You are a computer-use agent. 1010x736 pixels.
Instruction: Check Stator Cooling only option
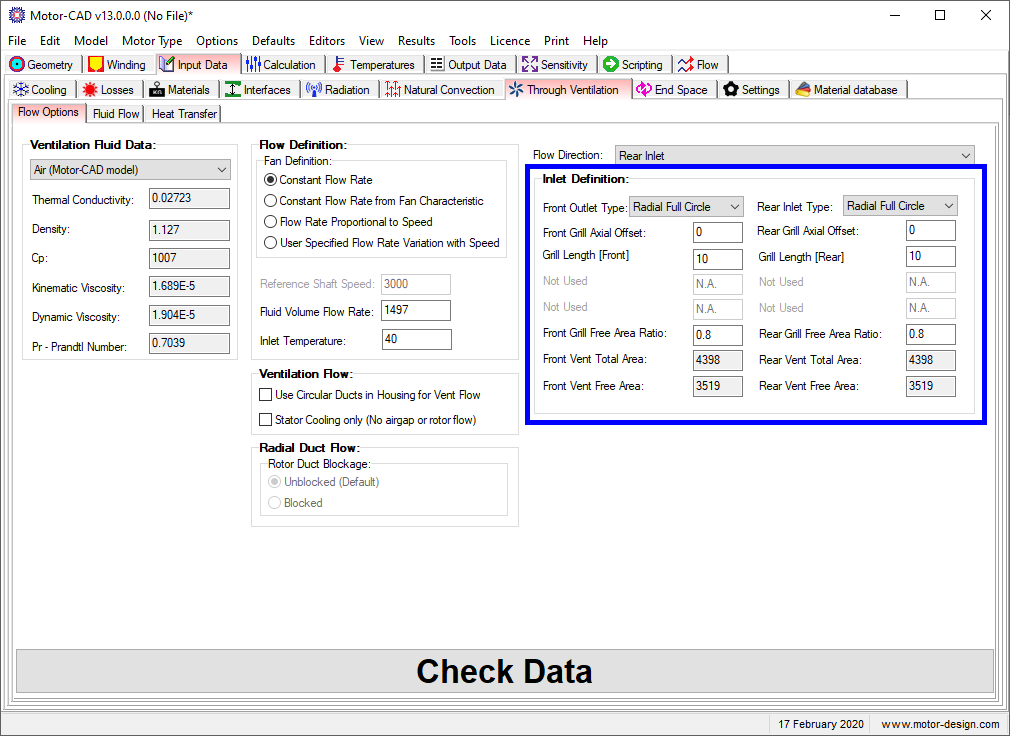[266, 420]
